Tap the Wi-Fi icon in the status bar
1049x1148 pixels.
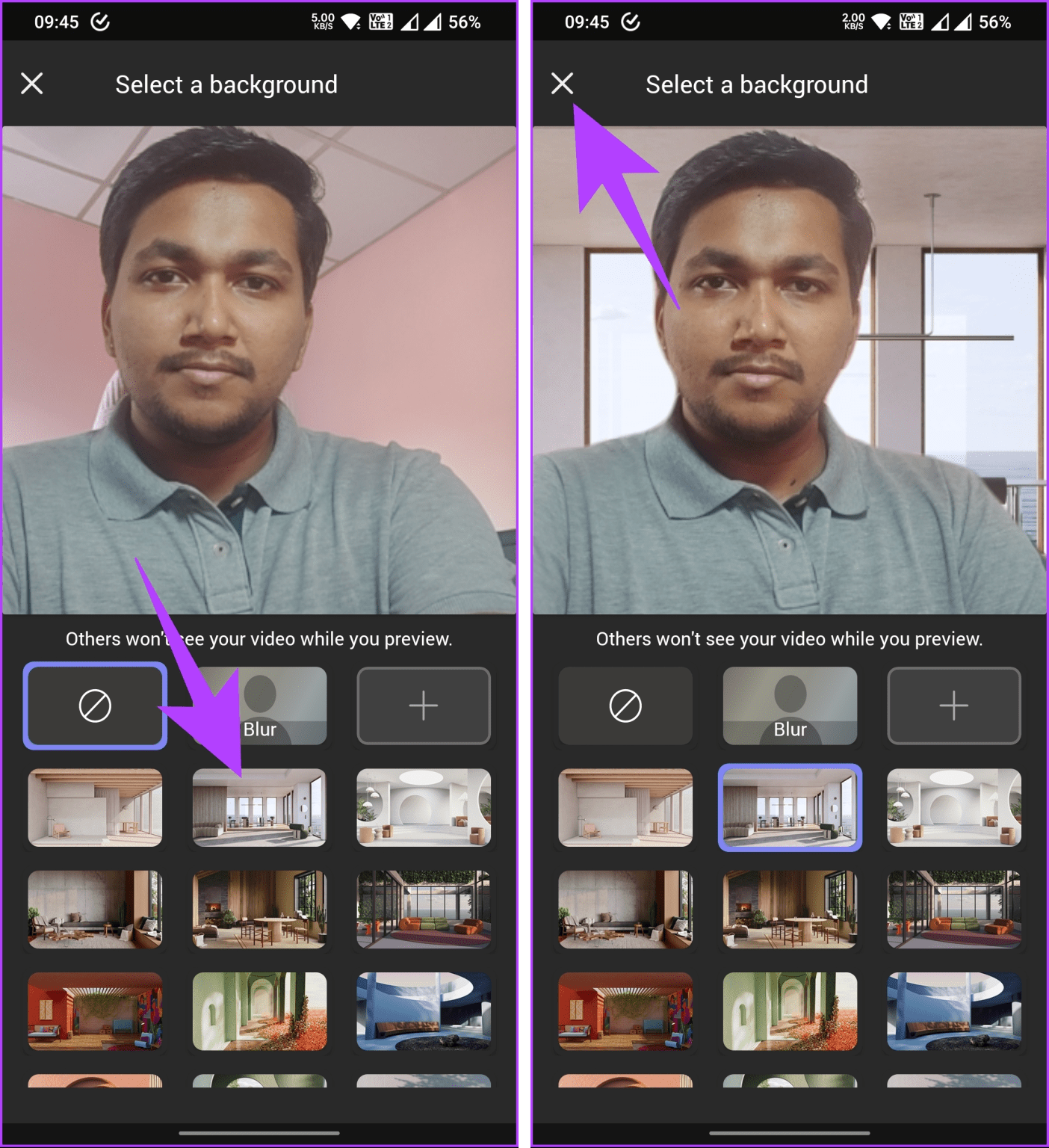point(350,20)
